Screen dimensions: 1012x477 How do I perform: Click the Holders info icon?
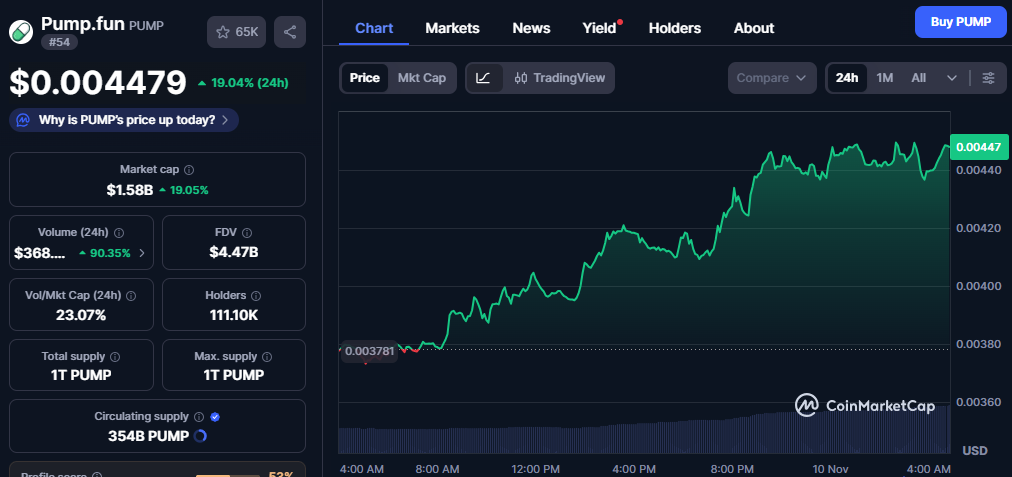point(256,296)
